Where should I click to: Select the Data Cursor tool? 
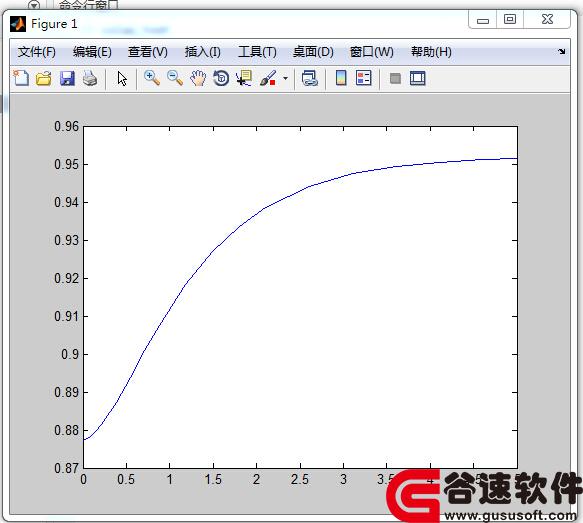click(x=244, y=78)
